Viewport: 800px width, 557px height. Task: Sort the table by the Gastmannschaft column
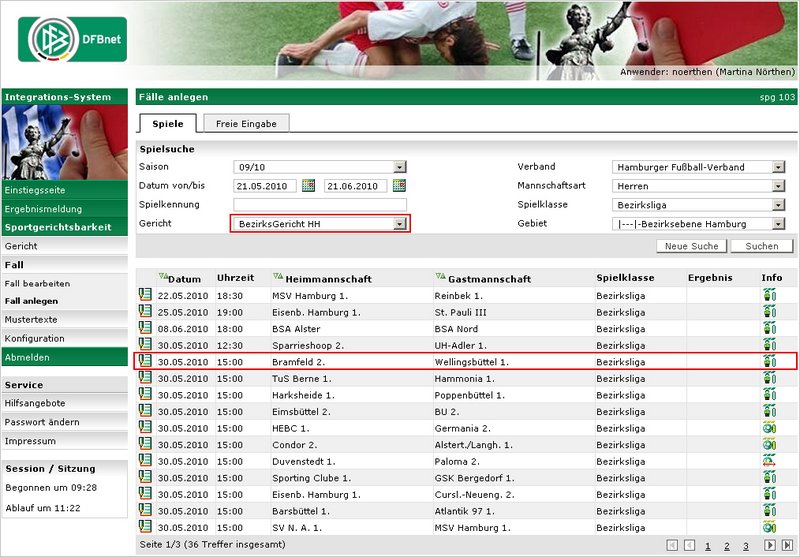pos(440,277)
